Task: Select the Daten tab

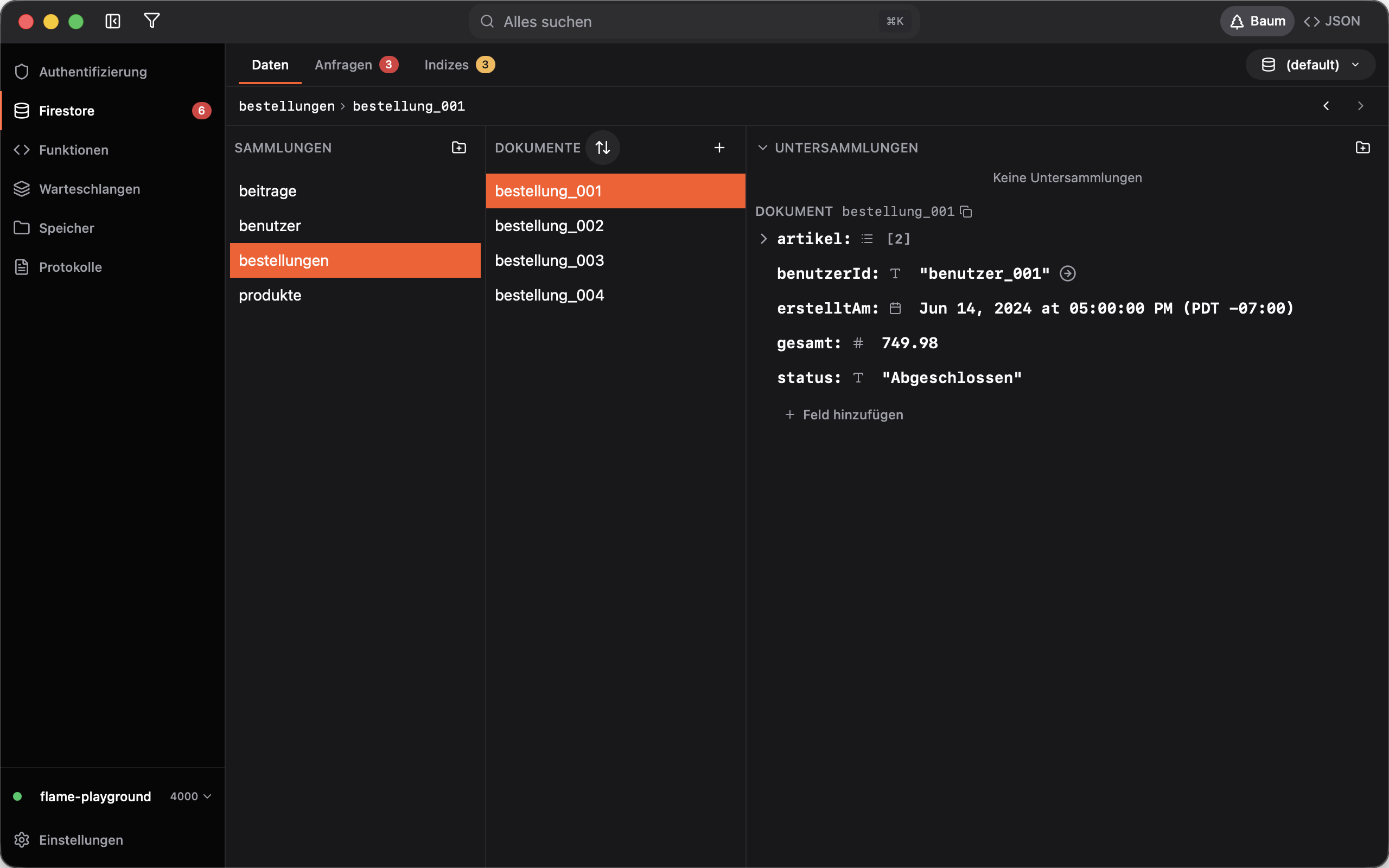Action: [270, 65]
